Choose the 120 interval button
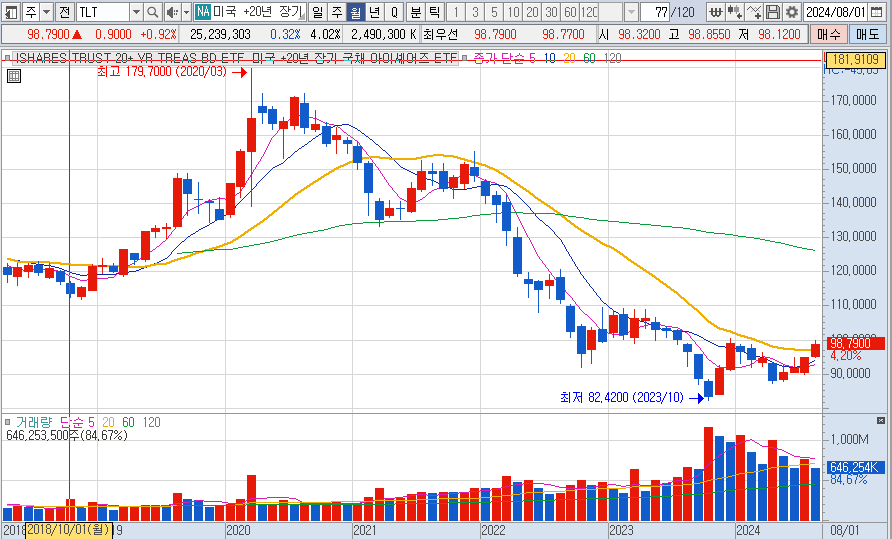Image resolution: width=892 pixels, height=539 pixels. [589, 12]
